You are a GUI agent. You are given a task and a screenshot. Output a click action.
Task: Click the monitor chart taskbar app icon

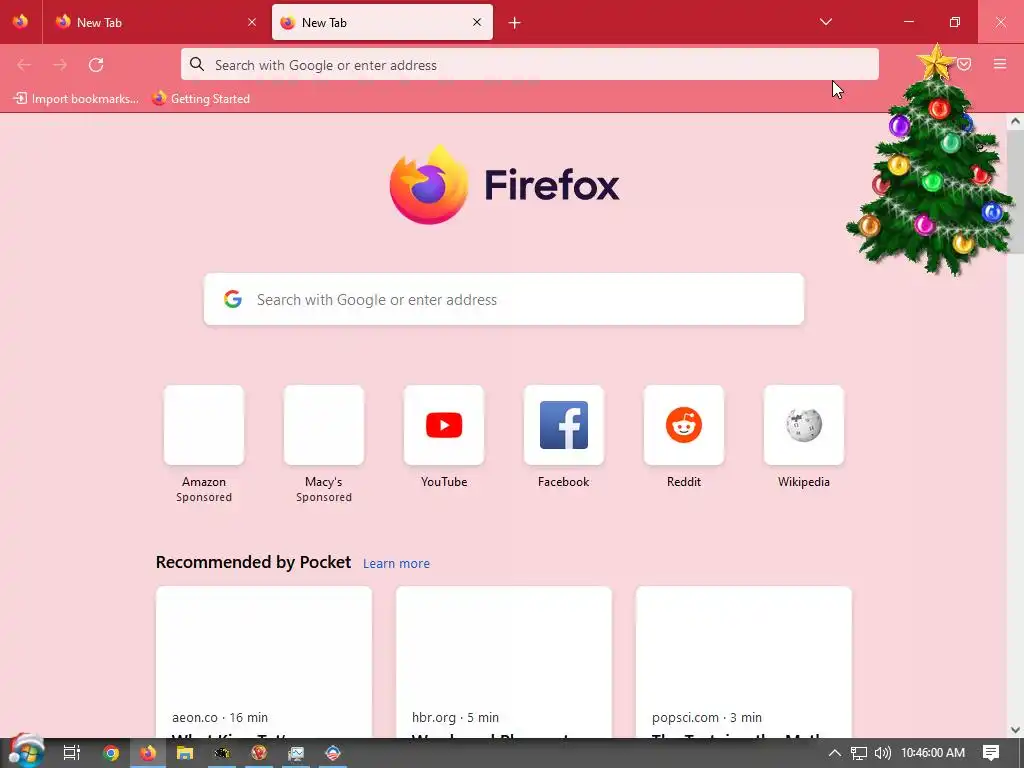[x=296, y=753]
